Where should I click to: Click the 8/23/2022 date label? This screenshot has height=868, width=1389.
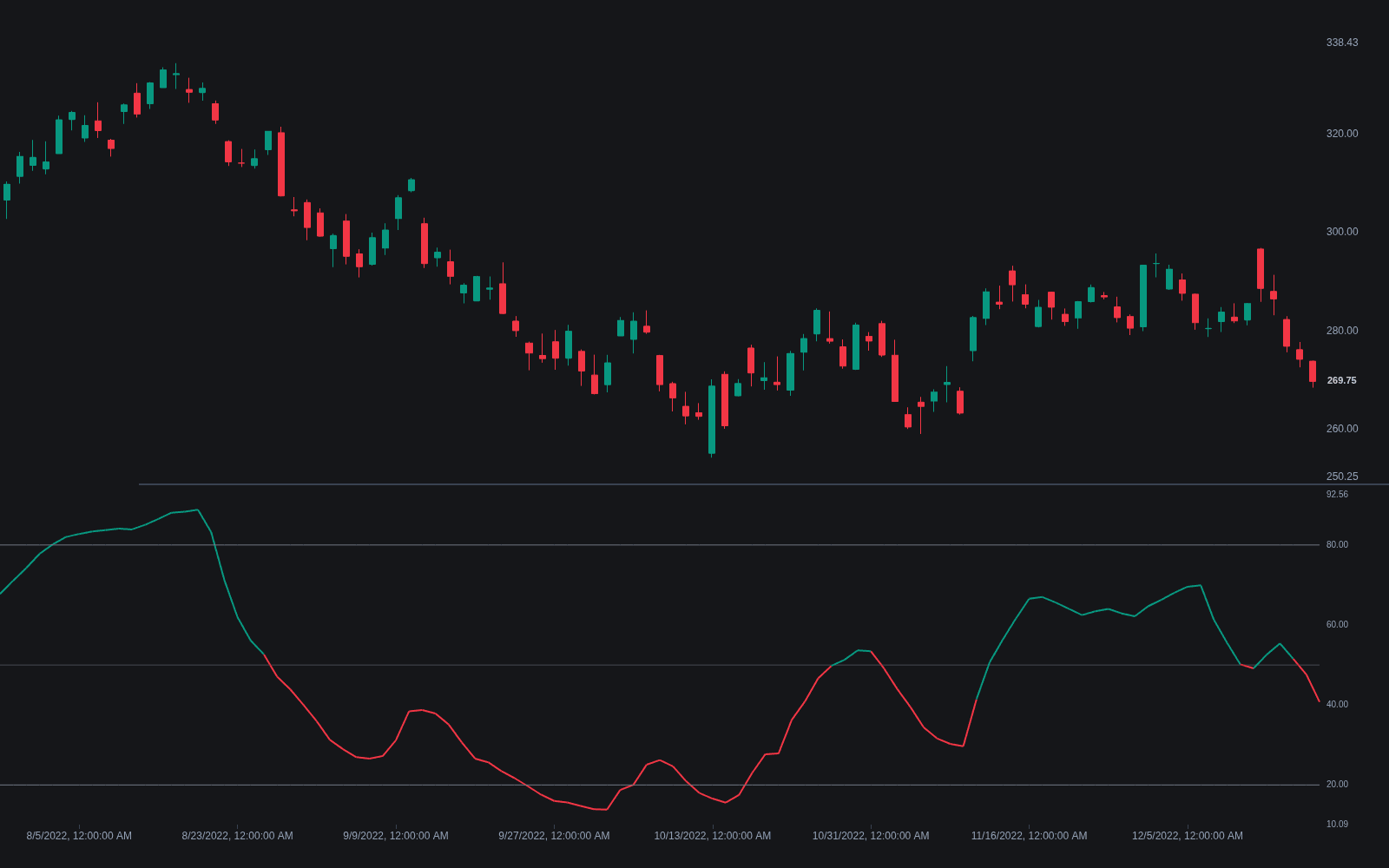[x=237, y=836]
